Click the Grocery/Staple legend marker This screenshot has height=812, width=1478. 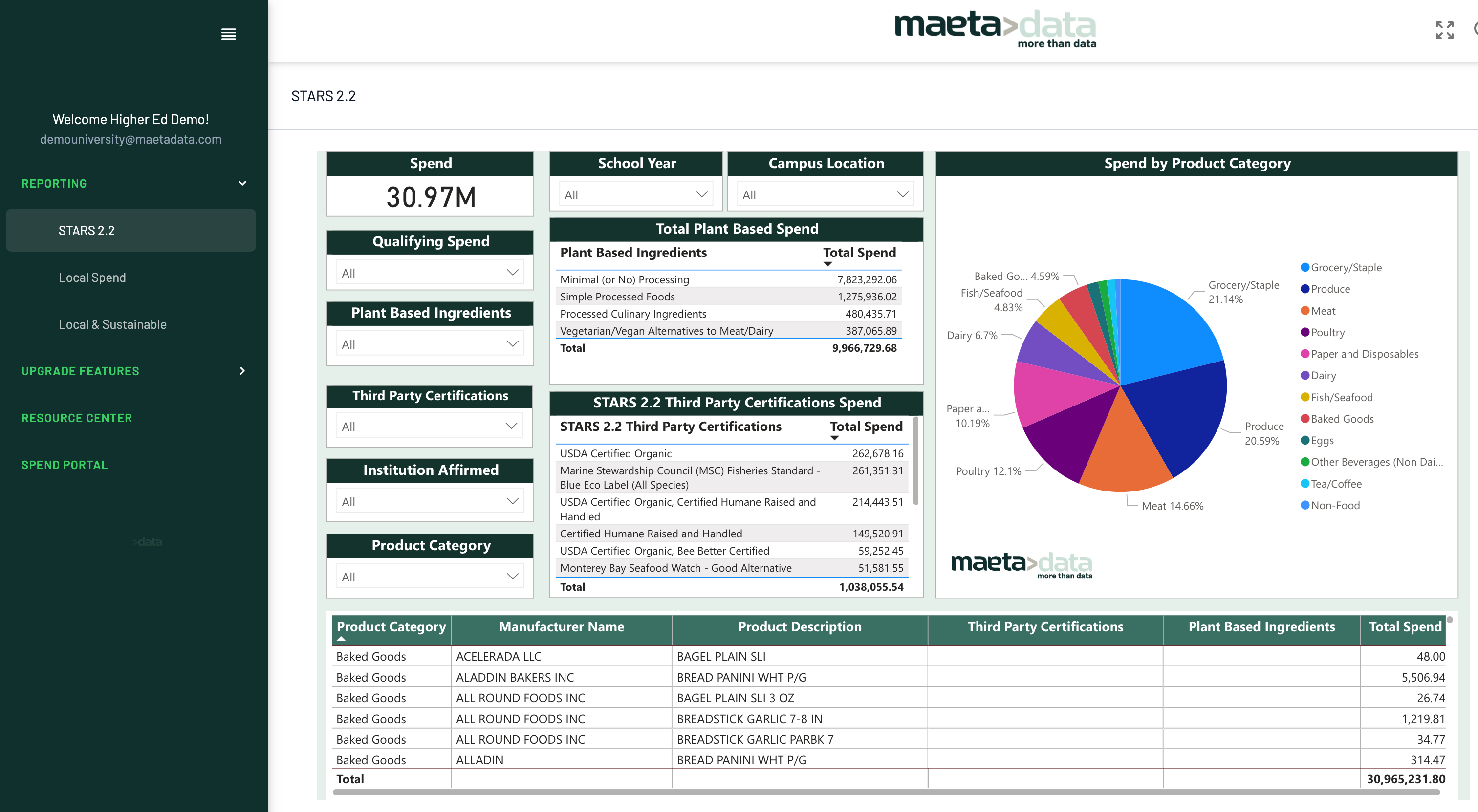coord(1304,267)
